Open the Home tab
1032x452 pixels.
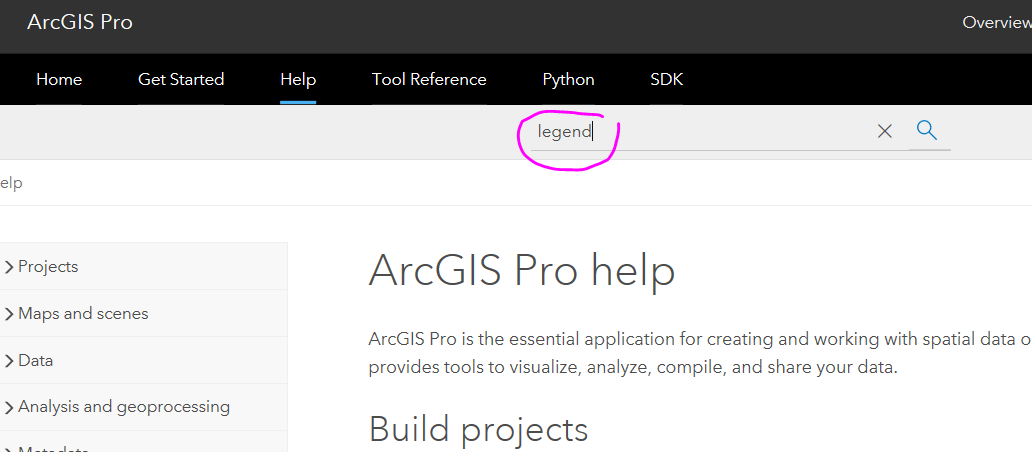[x=59, y=79]
